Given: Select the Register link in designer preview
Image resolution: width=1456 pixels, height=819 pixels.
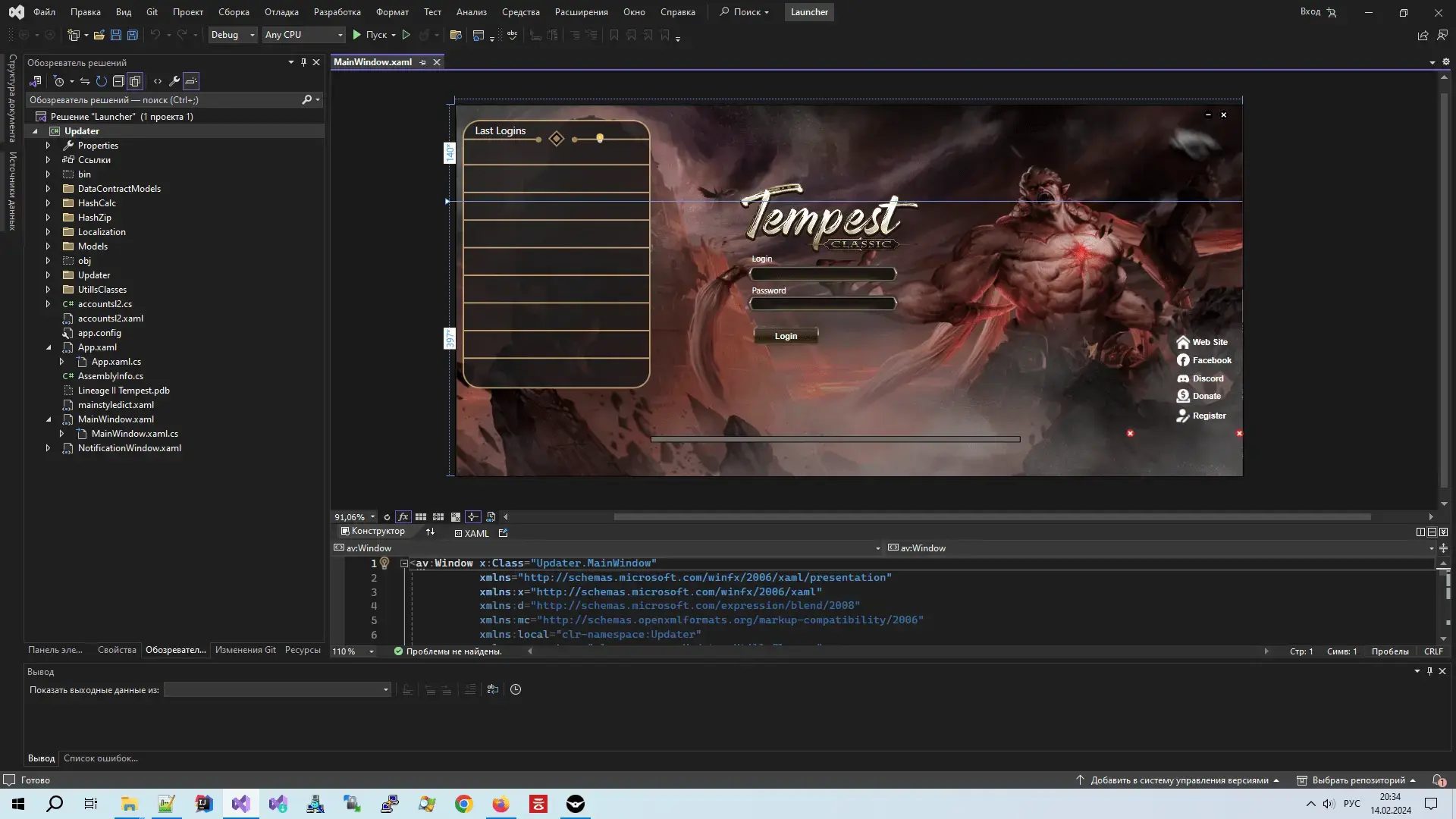Looking at the screenshot, I should click(1201, 416).
